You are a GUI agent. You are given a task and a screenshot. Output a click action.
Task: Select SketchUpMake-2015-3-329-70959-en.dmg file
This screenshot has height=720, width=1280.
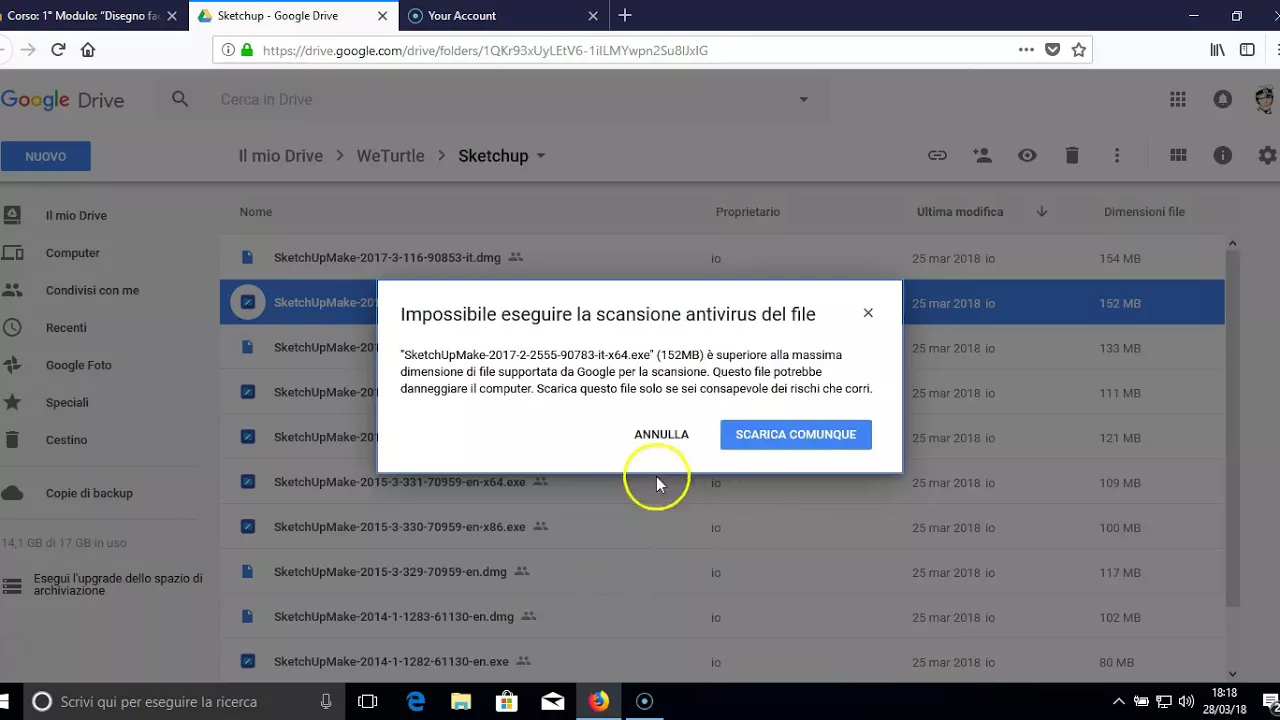722,572
